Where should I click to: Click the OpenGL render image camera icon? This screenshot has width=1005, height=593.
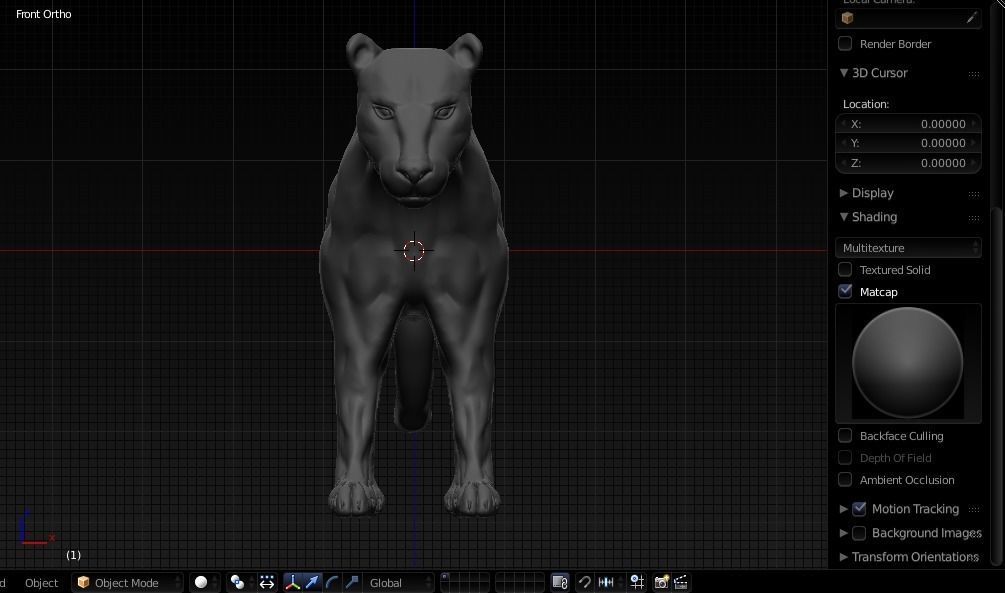661,582
